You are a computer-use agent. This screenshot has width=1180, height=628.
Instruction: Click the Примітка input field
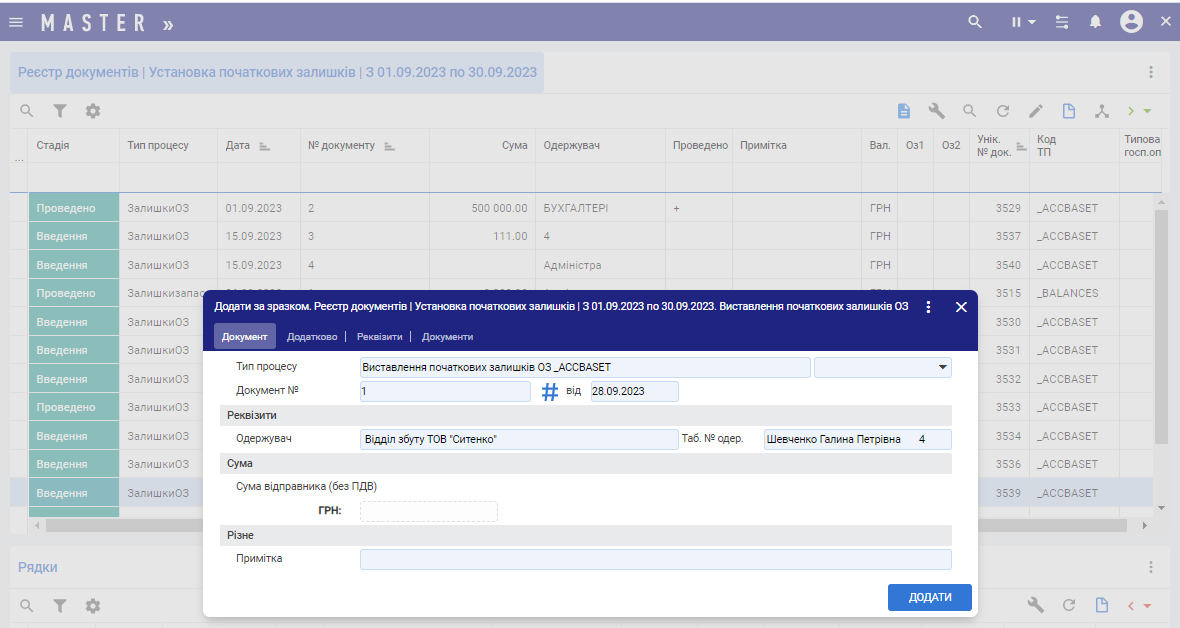(655, 559)
